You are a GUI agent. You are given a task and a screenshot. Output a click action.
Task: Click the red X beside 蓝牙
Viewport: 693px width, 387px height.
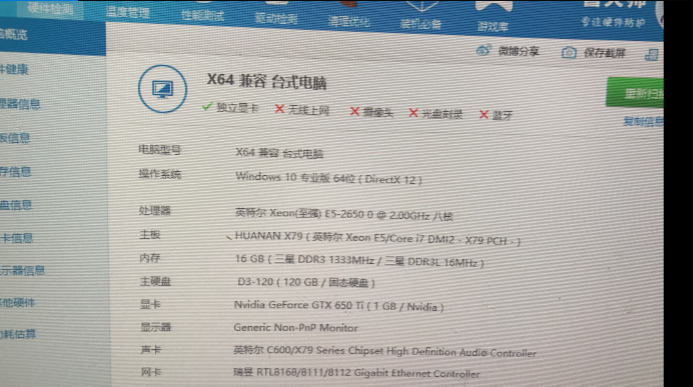[x=484, y=115]
